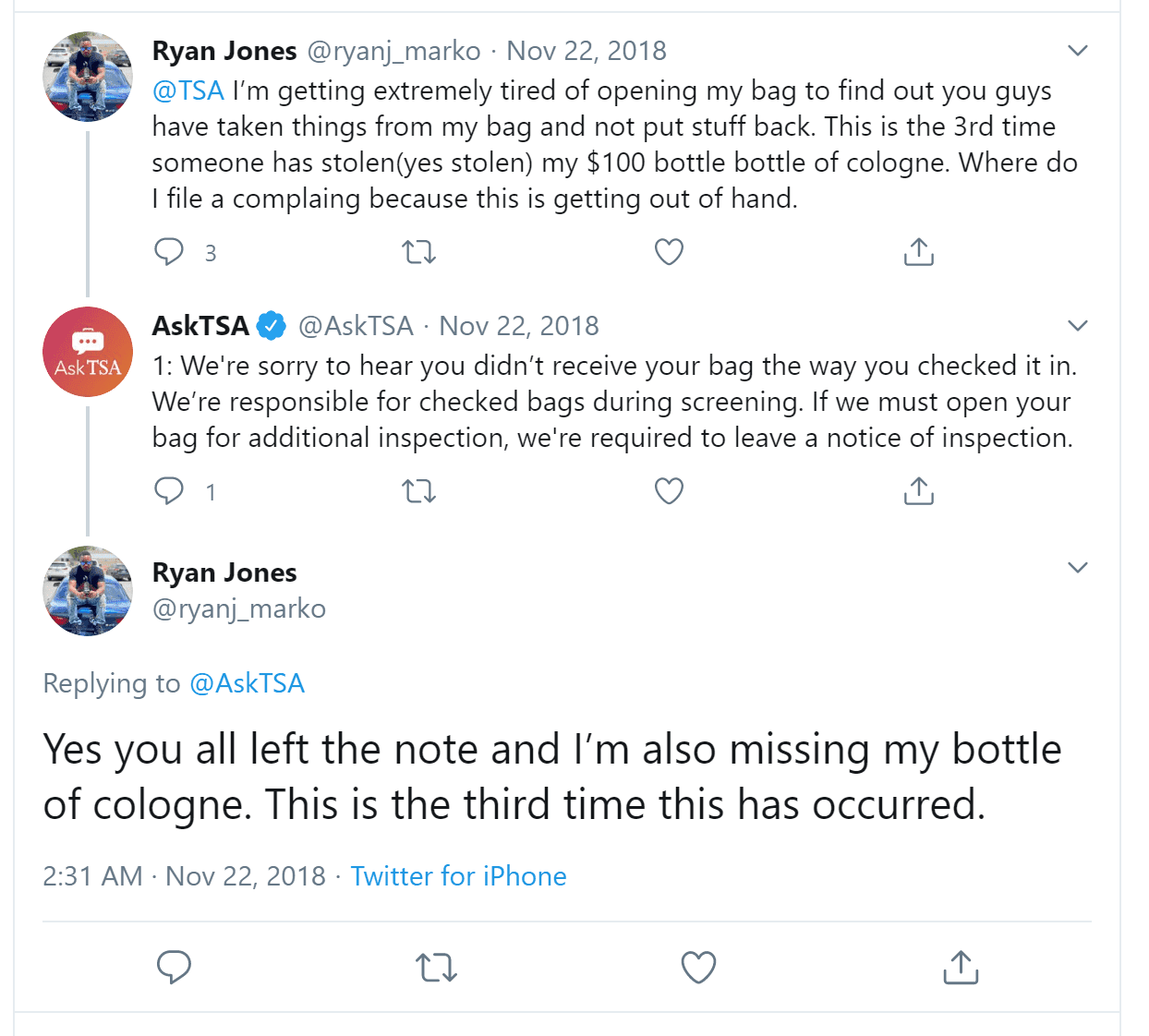Image resolution: width=1149 pixels, height=1036 pixels.
Task: Open the AskTSA profile avatar
Action: [88, 352]
